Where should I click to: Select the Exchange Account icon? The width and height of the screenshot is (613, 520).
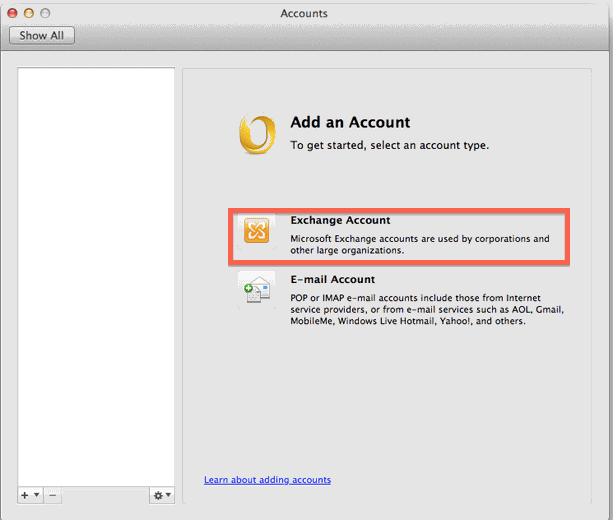256,231
